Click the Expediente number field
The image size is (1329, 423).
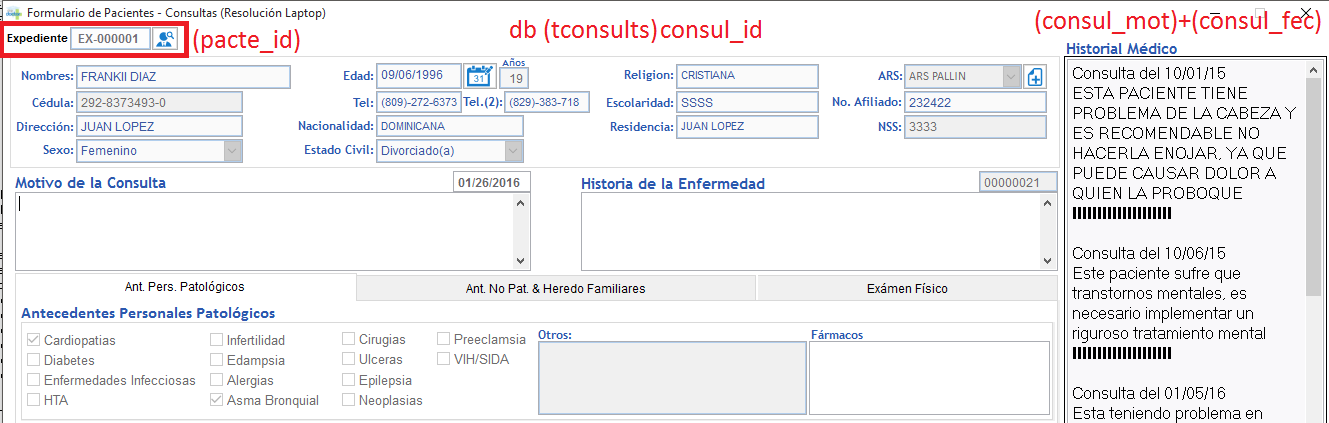(x=110, y=38)
